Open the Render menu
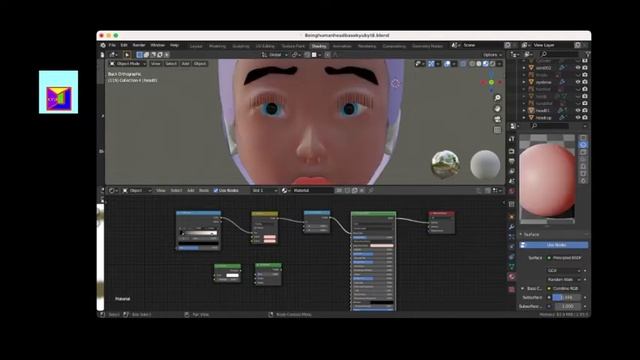Image resolution: width=640 pixels, height=360 pixels. [139, 45]
